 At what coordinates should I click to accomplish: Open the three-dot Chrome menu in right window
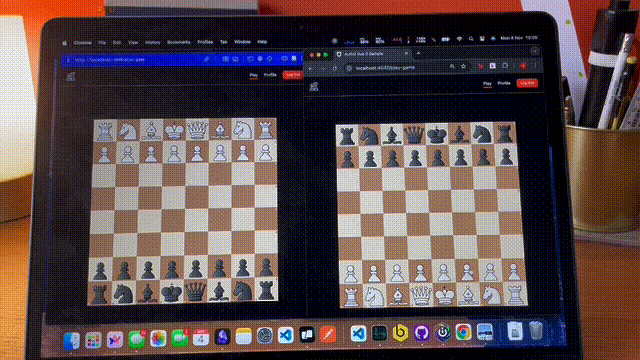click(x=535, y=65)
